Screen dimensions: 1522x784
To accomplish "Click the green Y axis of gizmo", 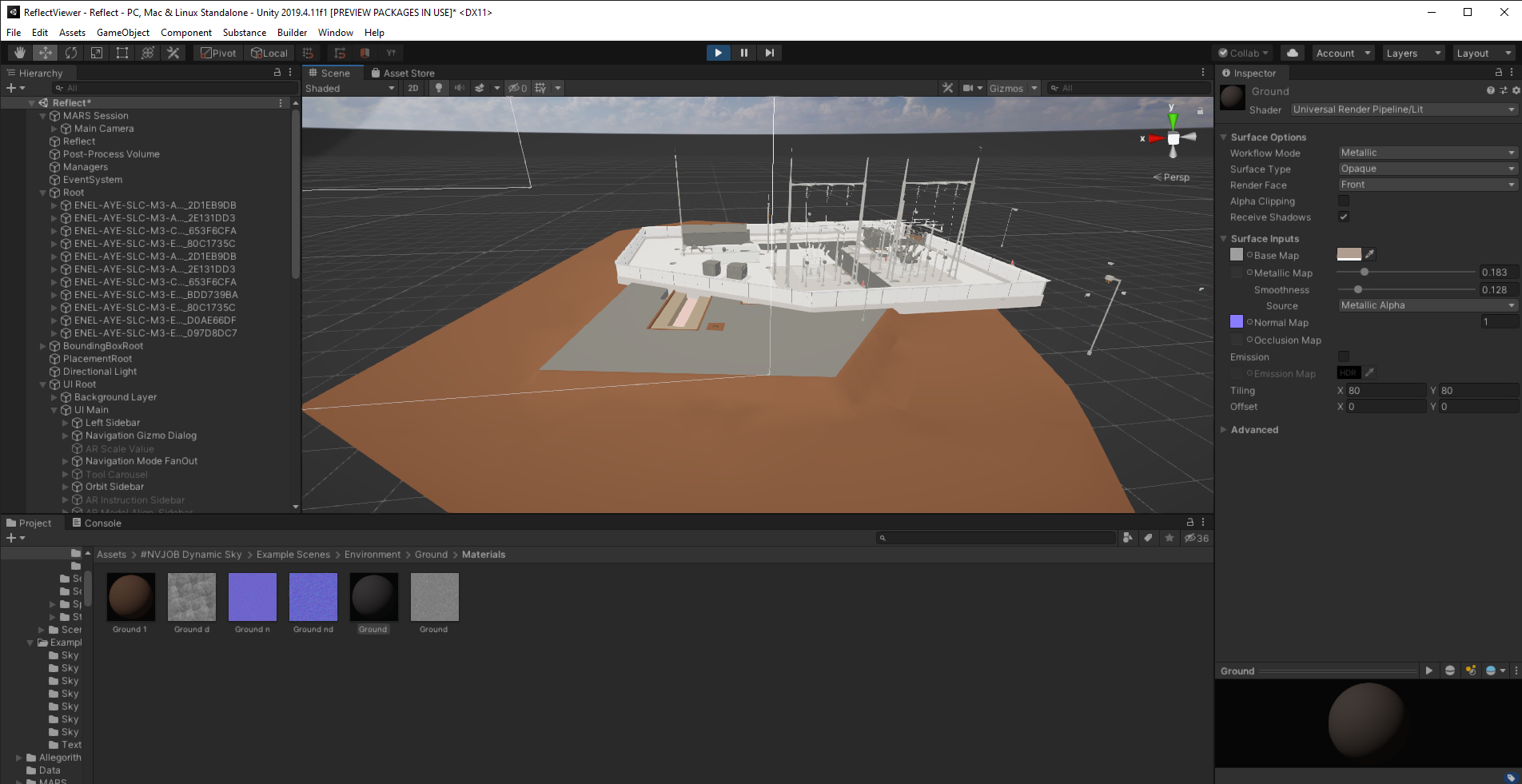I will coord(1173,121).
